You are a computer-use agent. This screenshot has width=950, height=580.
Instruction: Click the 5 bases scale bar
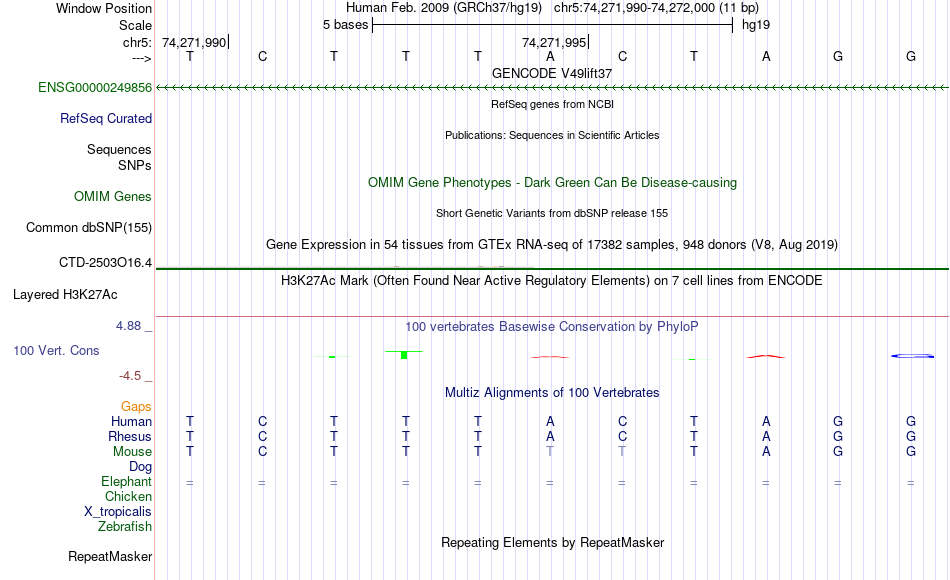point(553,25)
